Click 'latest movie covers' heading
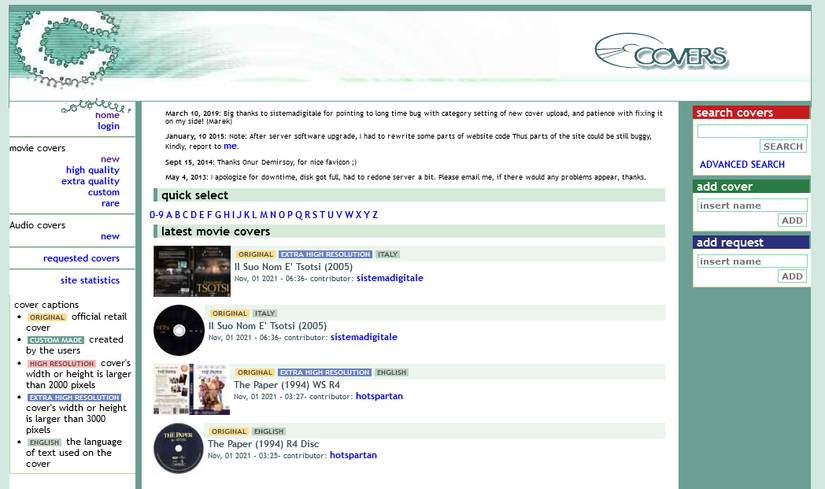This screenshot has height=489, width=825. pyautogui.click(x=216, y=232)
